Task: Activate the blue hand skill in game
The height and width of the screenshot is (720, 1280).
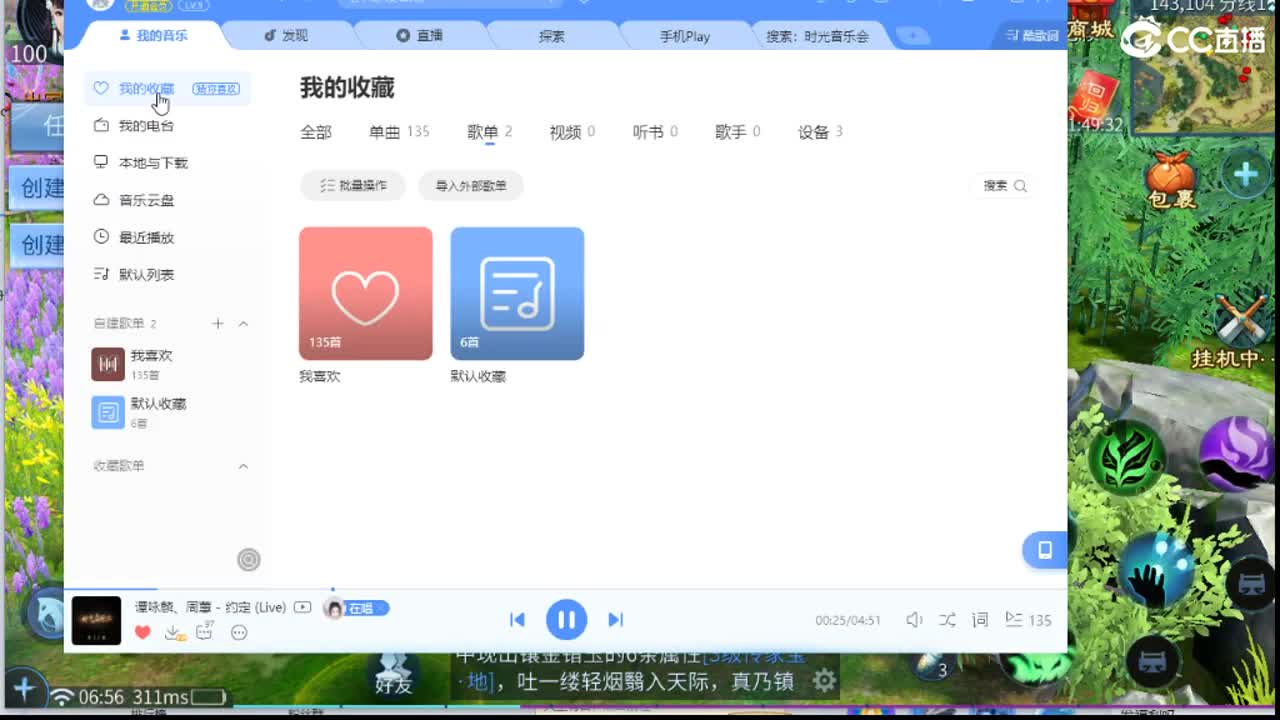Action: 1157,569
